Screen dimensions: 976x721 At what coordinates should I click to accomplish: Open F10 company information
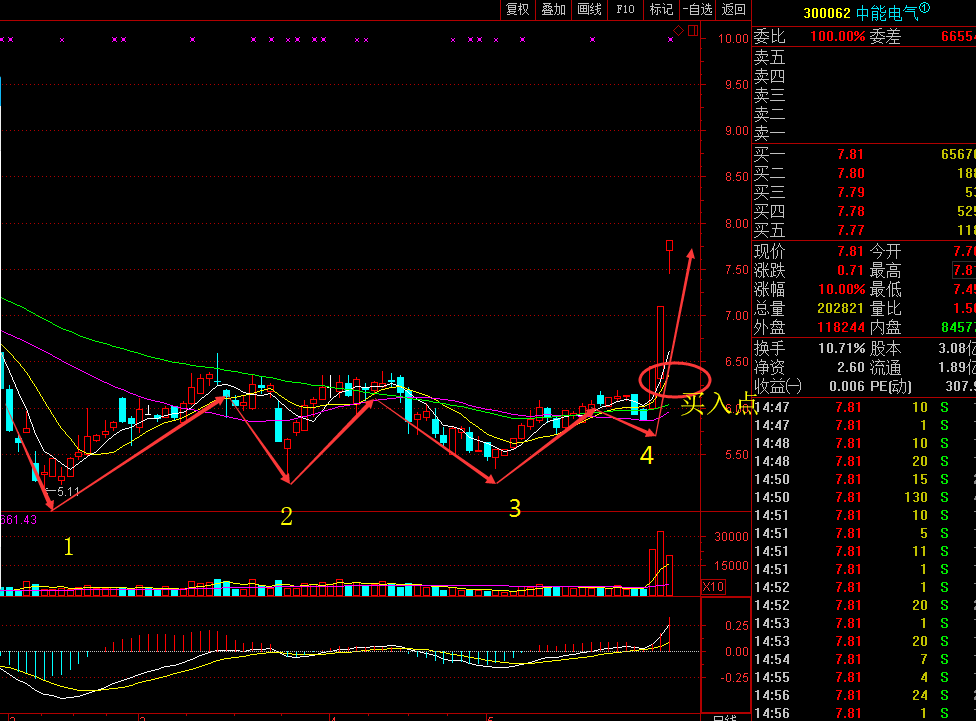[x=625, y=9]
